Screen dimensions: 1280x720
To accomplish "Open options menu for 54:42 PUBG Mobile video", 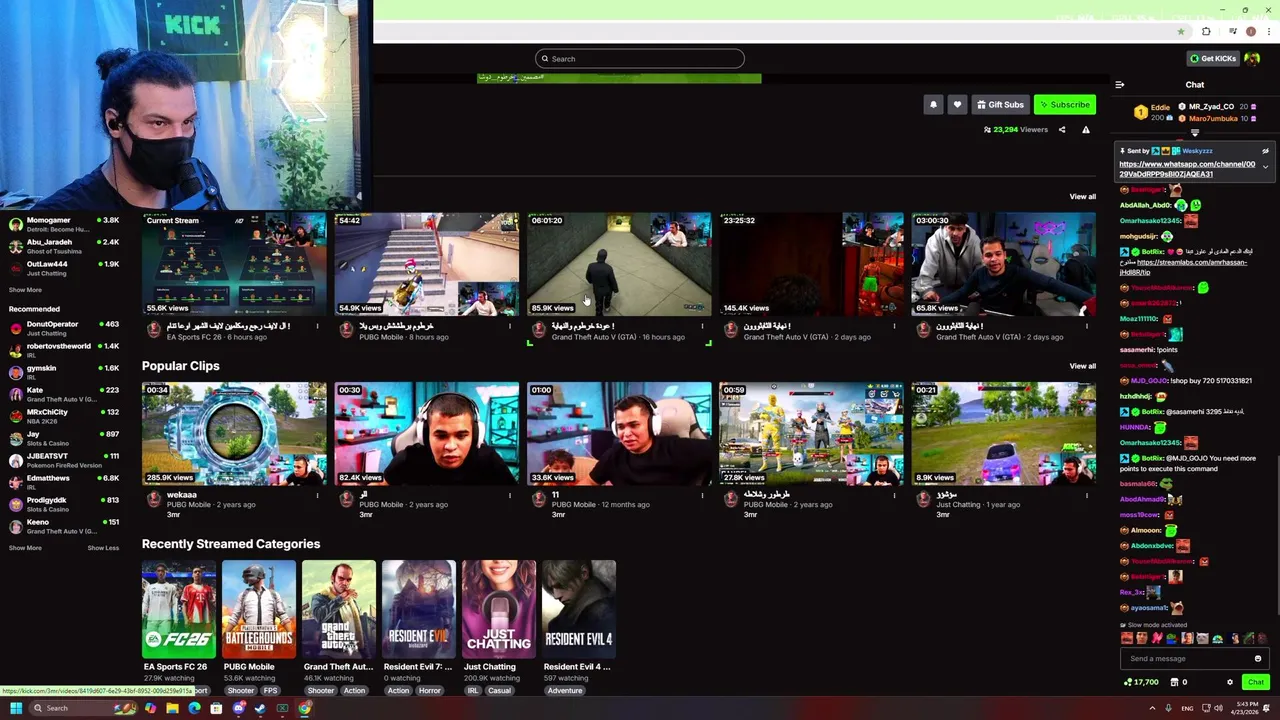I will (x=510, y=326).
